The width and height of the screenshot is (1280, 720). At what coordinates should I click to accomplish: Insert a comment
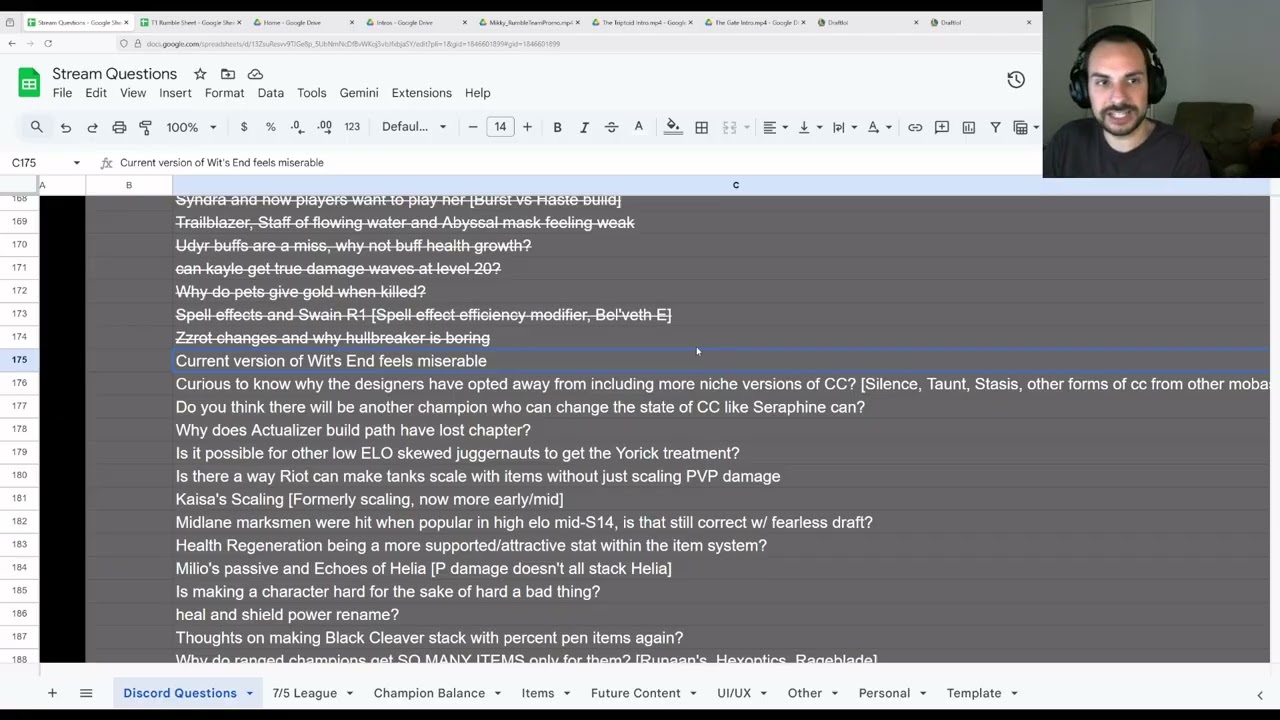[942, 127]
